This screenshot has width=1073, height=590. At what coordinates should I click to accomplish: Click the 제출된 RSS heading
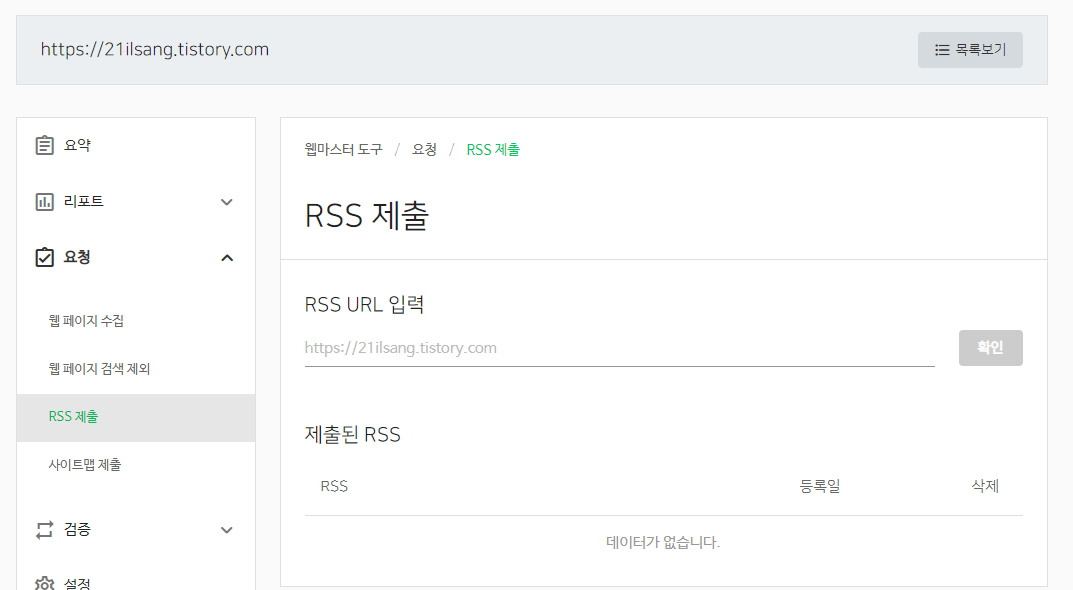click(x=352, y=435)
